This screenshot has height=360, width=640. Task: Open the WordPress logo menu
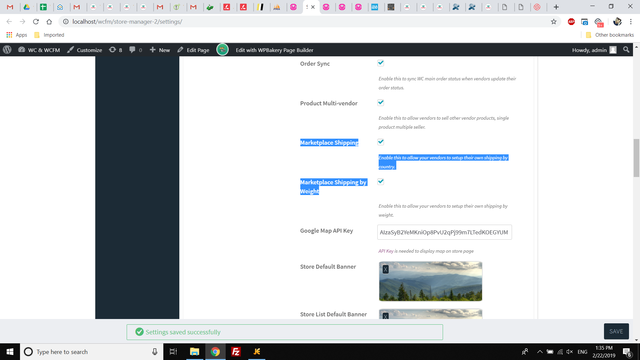pos(7,50)
